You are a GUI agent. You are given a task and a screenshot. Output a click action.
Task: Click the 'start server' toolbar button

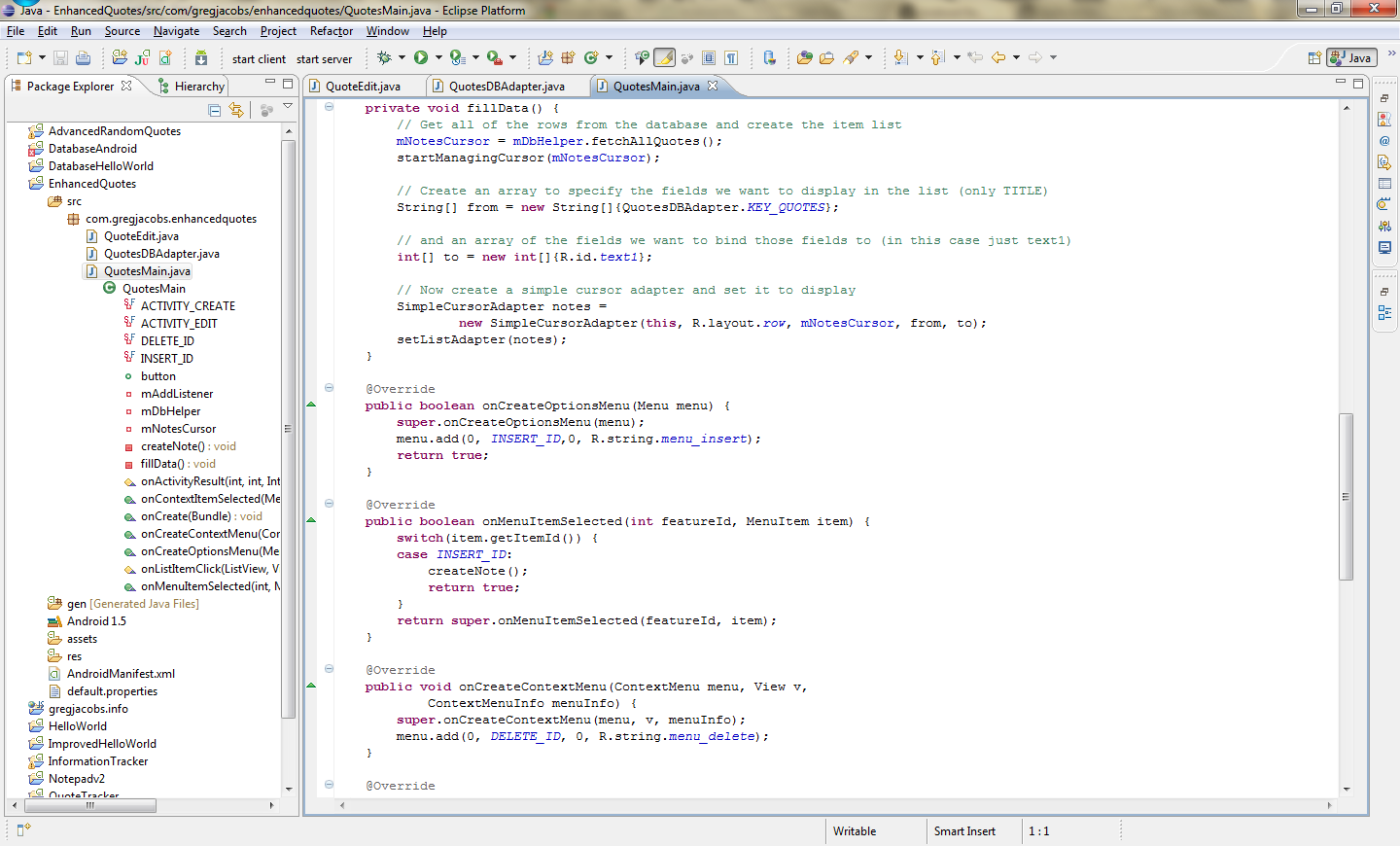324,59
